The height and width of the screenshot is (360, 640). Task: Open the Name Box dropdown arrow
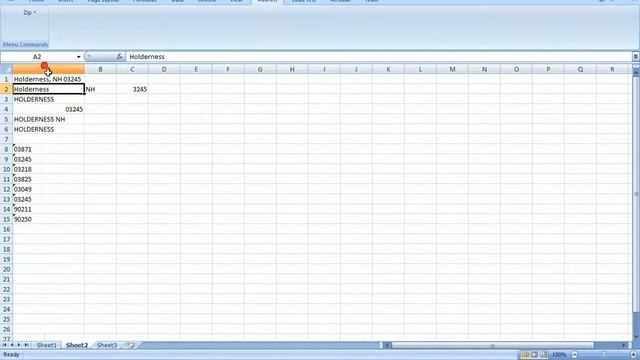pyautogui.click(x=78, y=57)
